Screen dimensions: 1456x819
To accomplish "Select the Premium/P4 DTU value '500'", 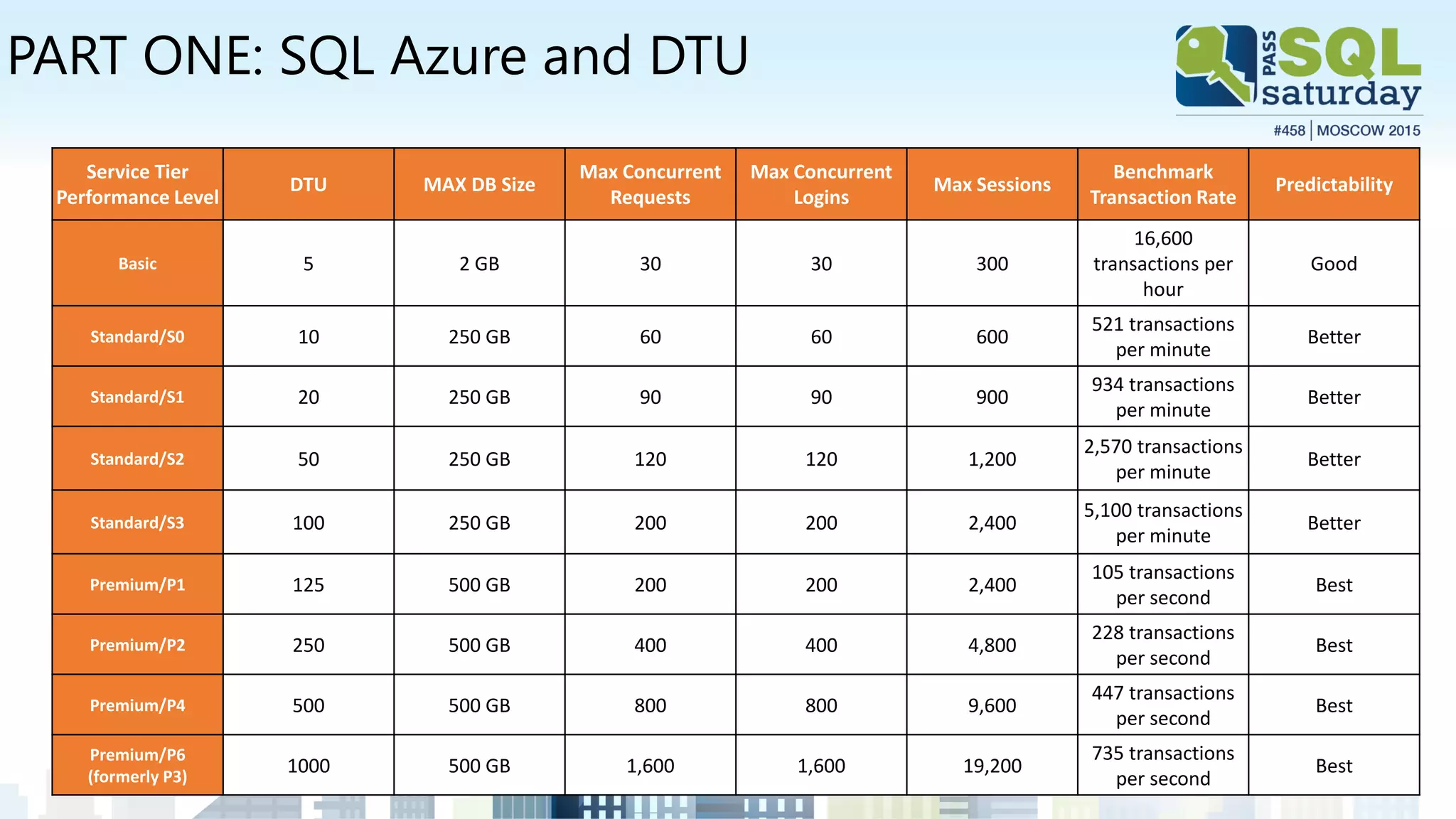I will [x=309, y=705].
